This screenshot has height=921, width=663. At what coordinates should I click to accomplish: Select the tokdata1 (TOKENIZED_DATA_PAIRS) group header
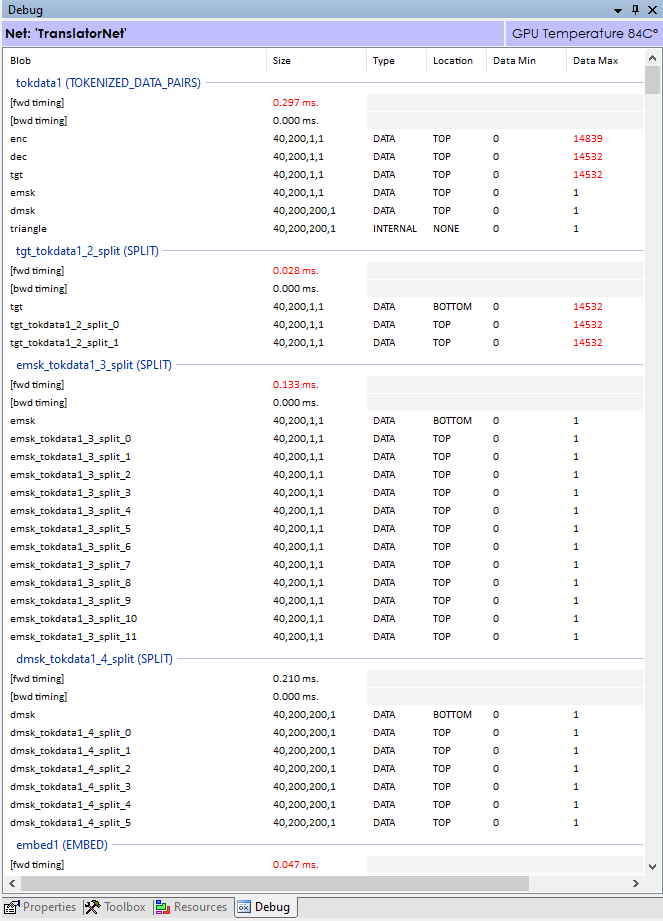tap(108, 83)
